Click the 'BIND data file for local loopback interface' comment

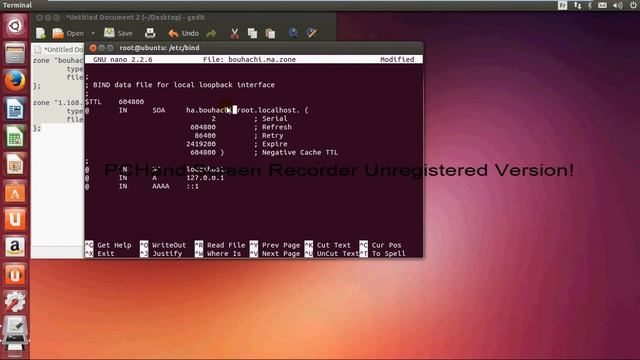(x=184, y=85)
